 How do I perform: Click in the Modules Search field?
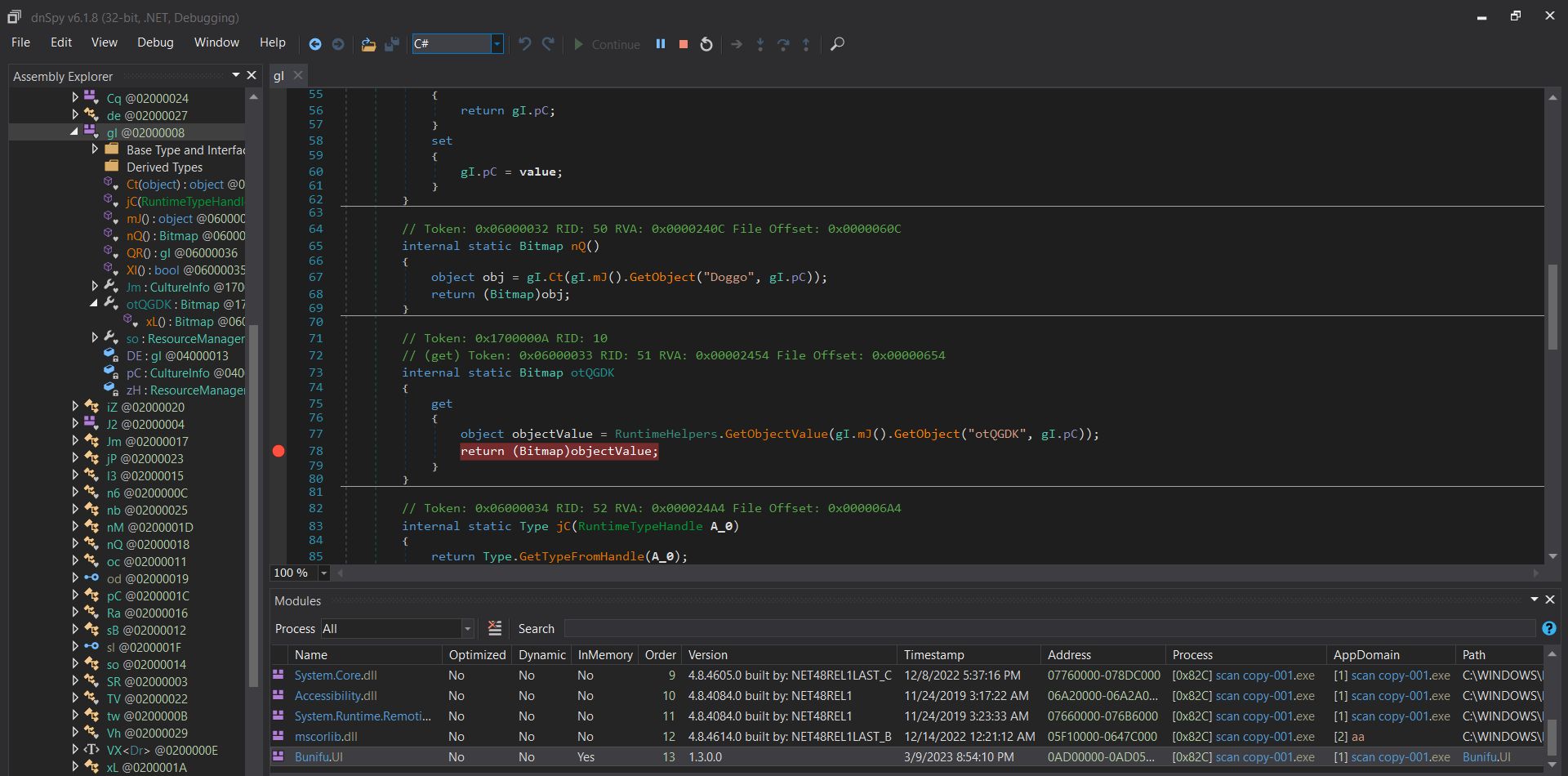coord(1049,629)
